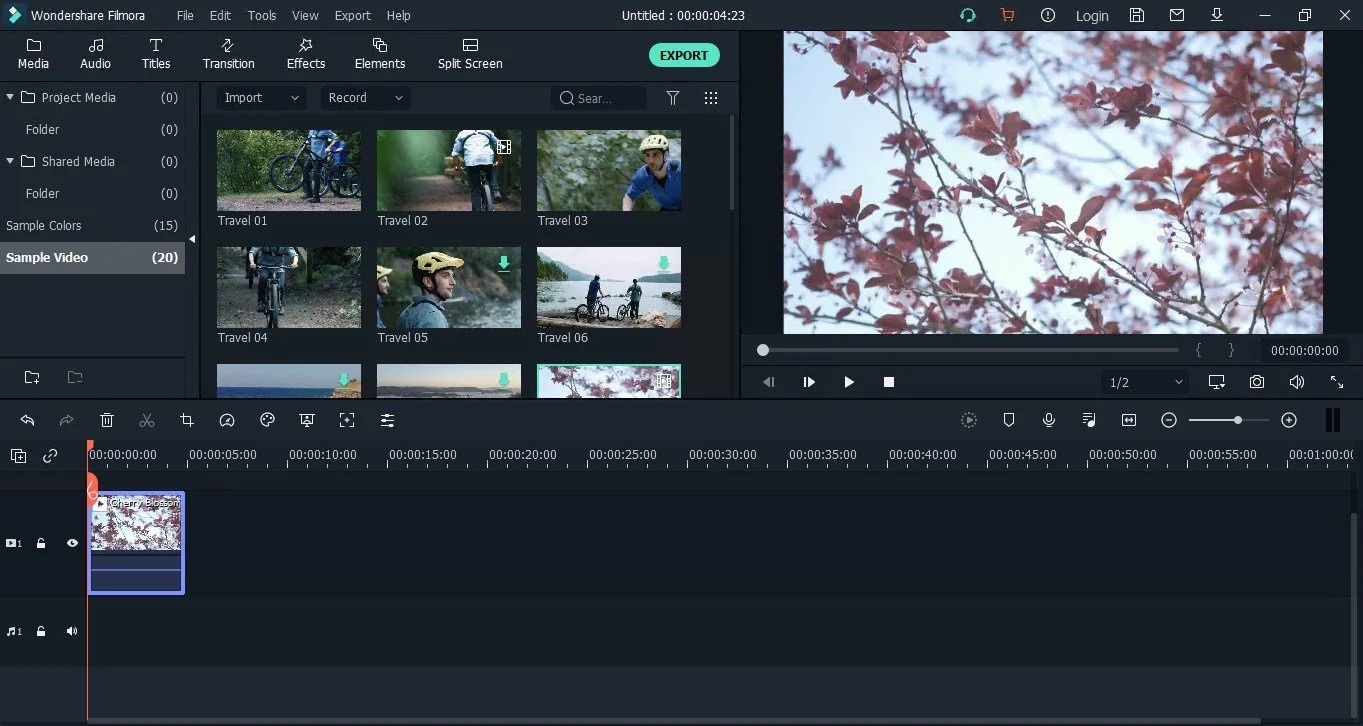This screenshot has width=1363, height=726.
Task: Select the Travel 03 video thumbnail
Action: coord(608,170)
